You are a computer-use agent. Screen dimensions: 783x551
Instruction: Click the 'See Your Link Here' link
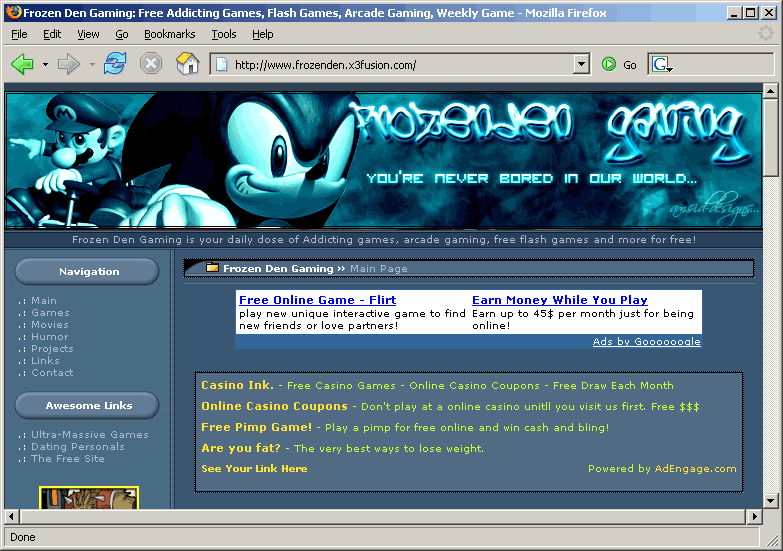[x=254, y=469]
